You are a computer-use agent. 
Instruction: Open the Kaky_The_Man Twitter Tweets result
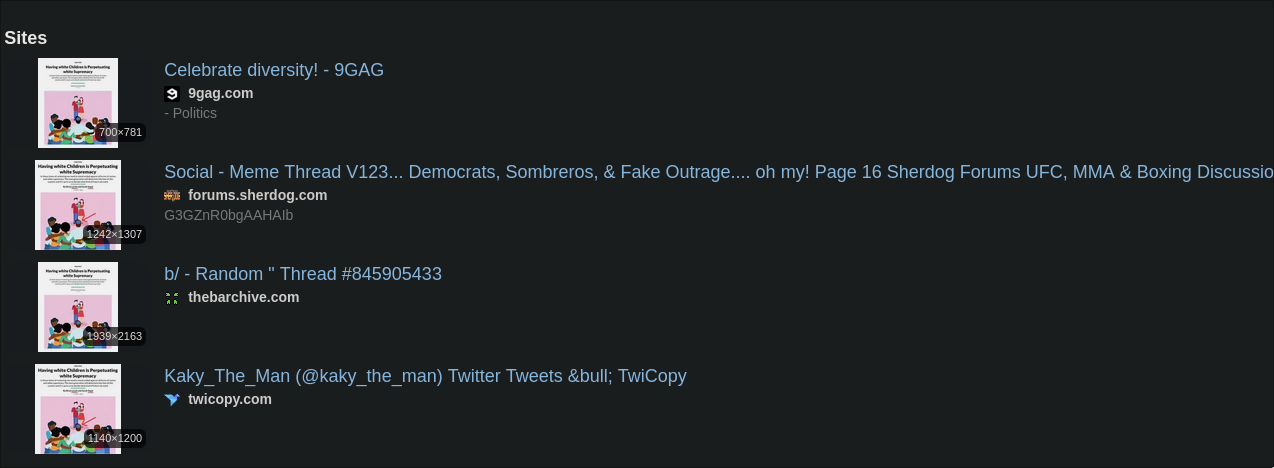425,376
